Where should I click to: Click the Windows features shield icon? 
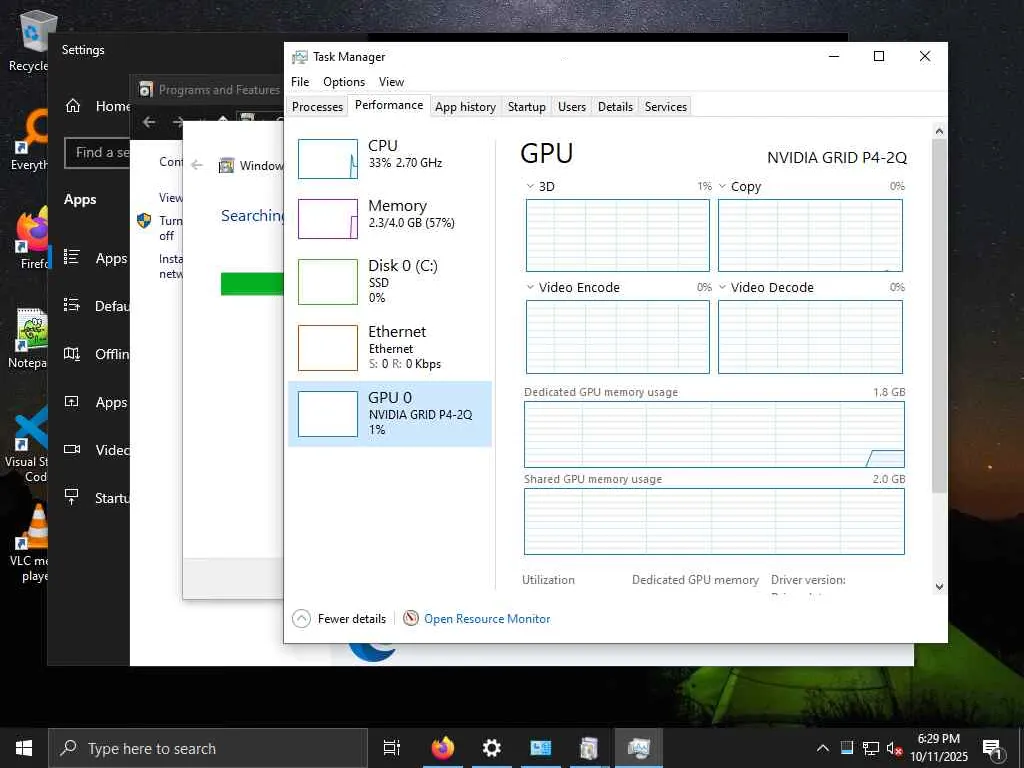144,221
